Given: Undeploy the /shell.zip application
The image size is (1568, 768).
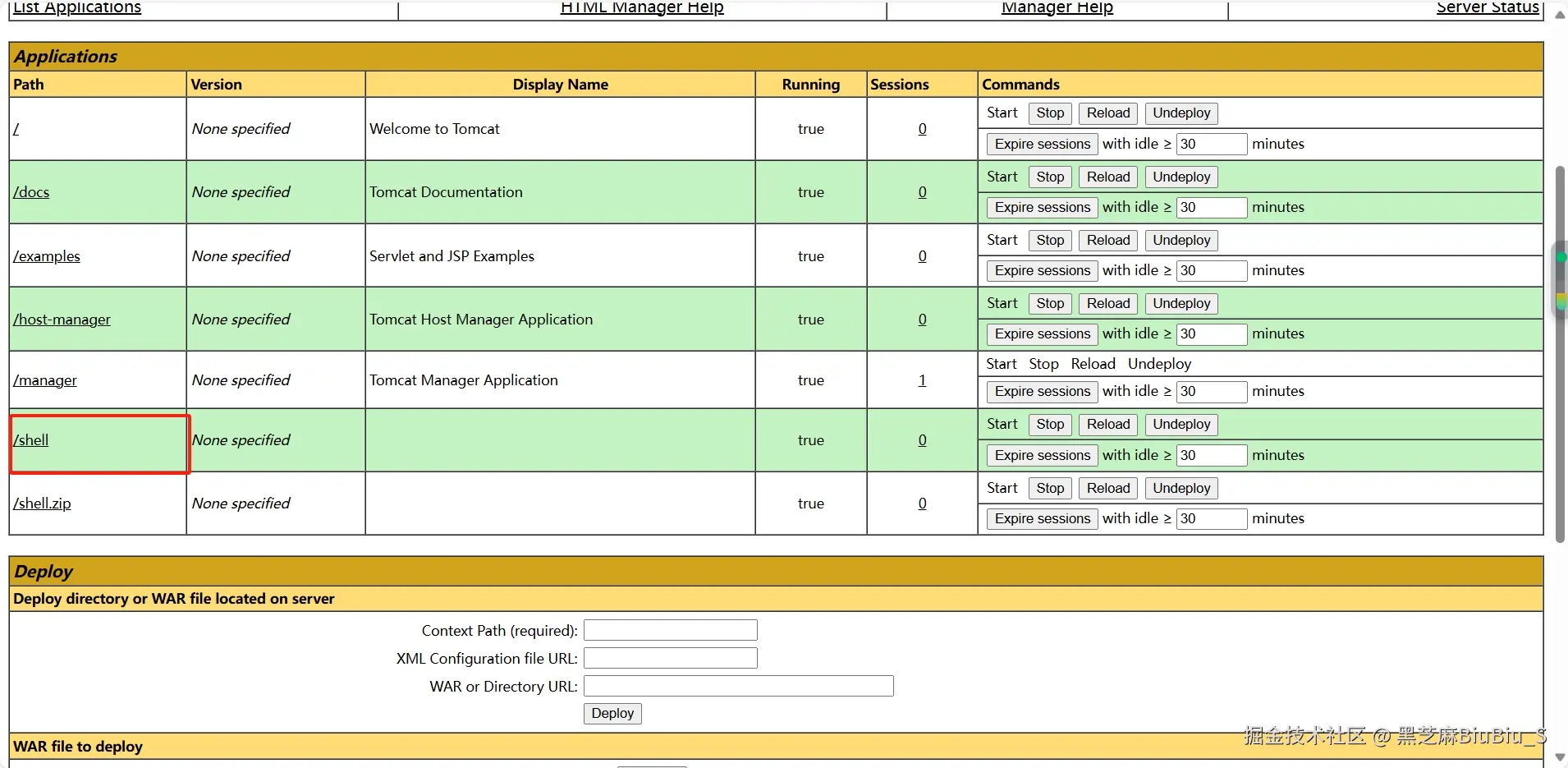Looking at the screenshot, I should coord(1181,489).
